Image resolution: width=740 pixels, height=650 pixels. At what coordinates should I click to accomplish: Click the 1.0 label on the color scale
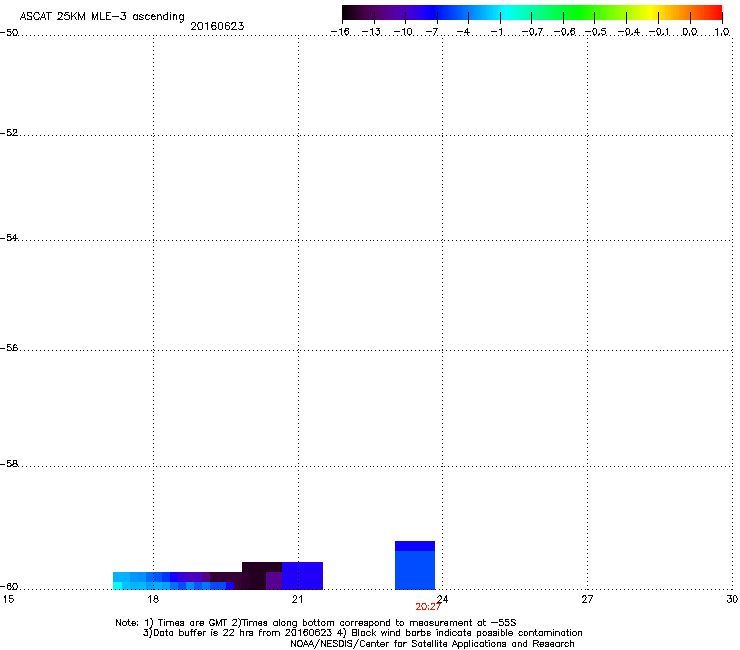point(722,32)
